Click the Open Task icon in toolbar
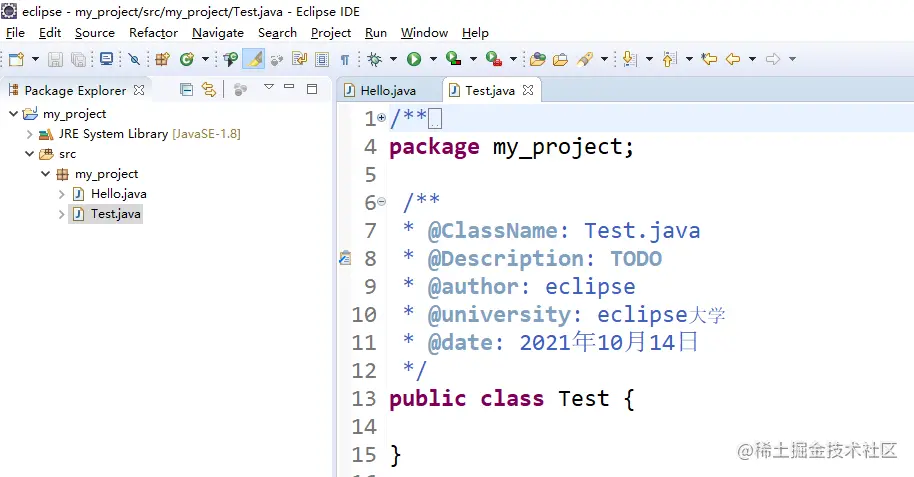This screenshot has height=477, width=914. point(277,59)
